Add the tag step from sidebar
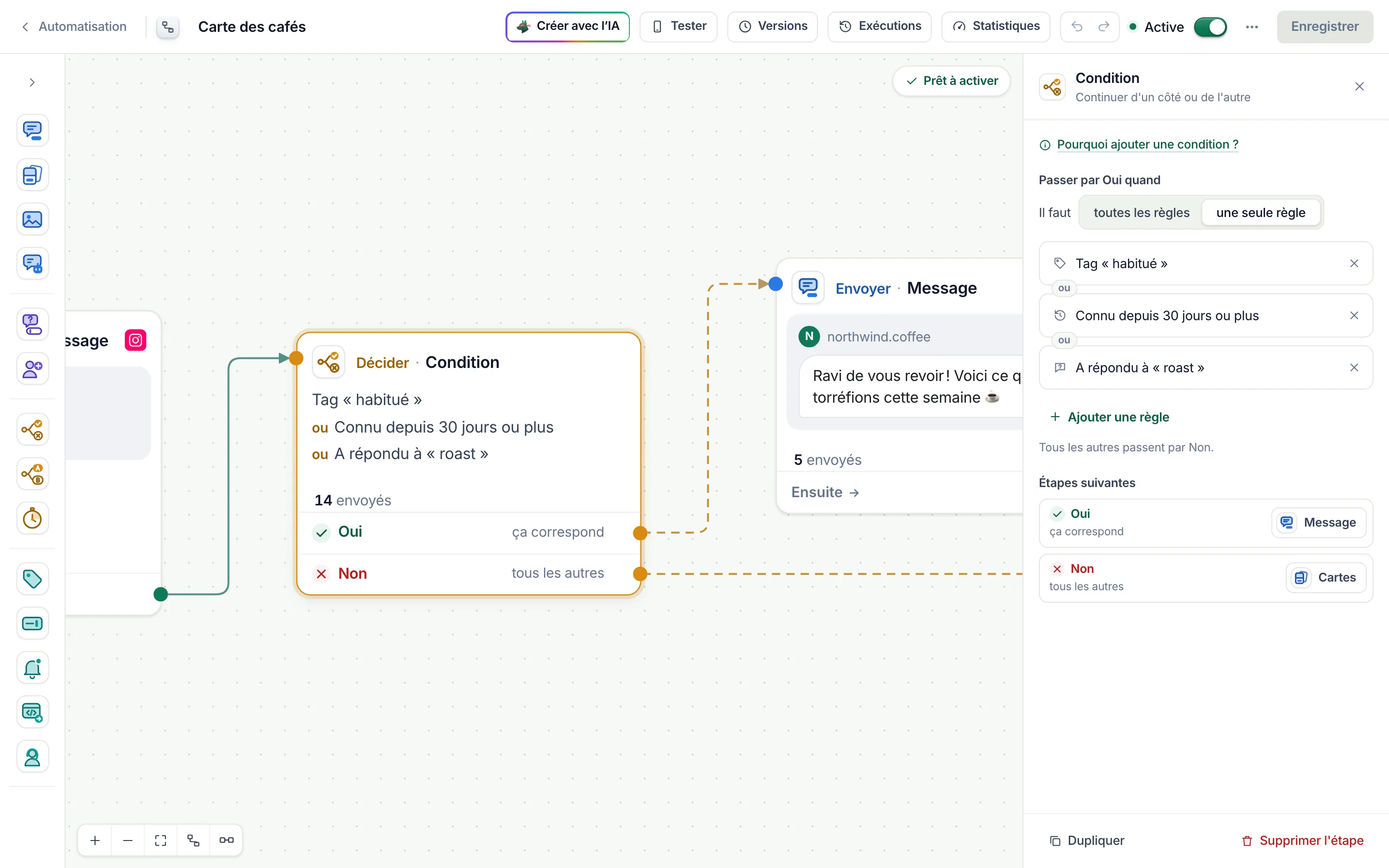Screen dimensions: 1389x868 32,579
